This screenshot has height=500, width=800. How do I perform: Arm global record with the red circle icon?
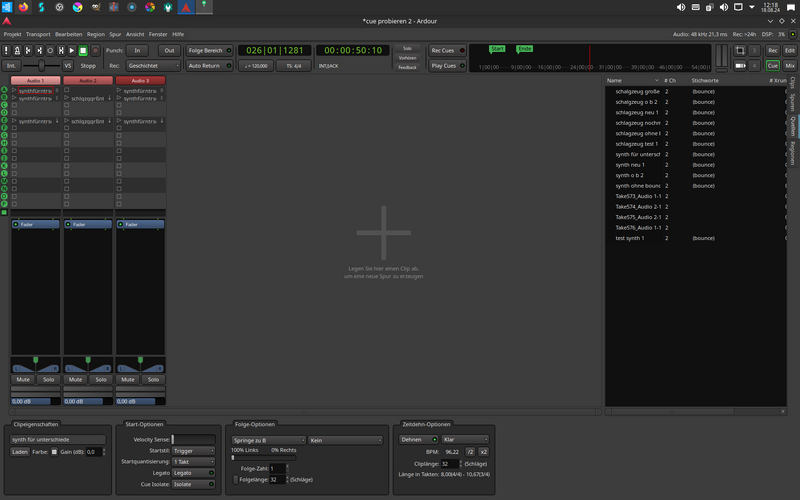tap(95, 51)
